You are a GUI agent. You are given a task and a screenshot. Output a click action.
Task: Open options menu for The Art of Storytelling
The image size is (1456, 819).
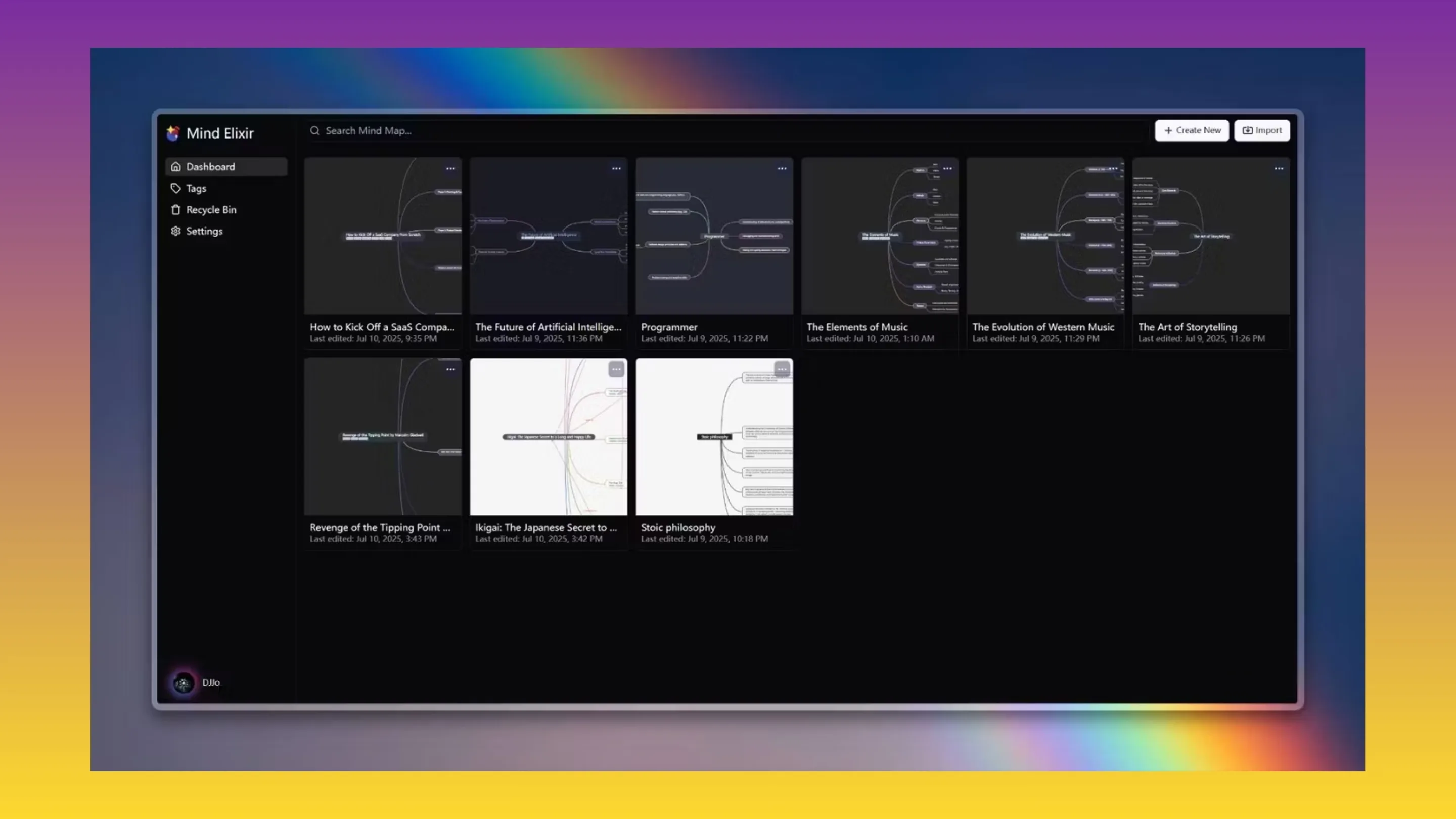[x=1279, y=168]
